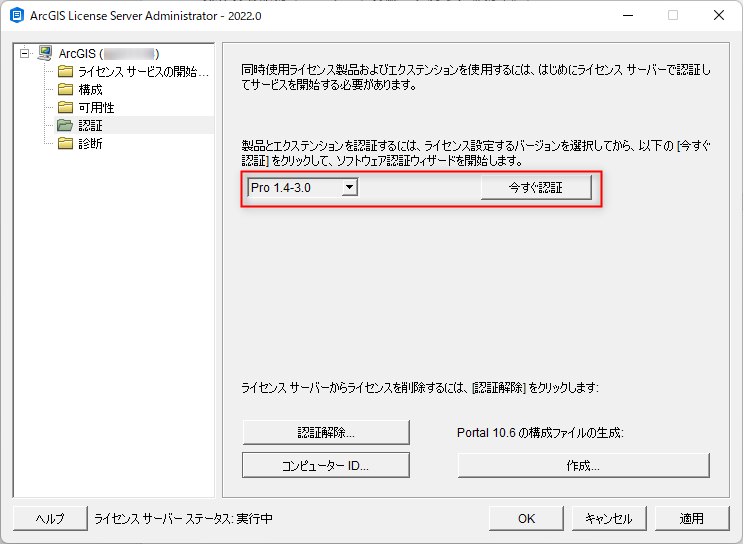Click the 認証解除... button
The height and width of the screenshot is (544, 743).
pos(326,432)
